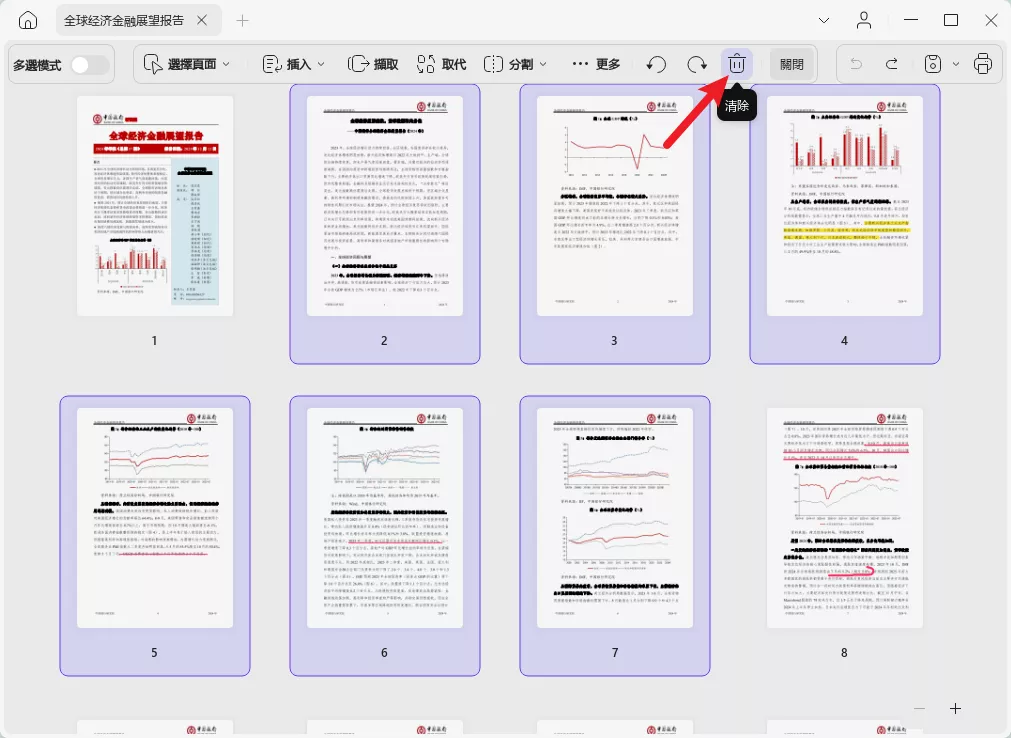
Task: Click the redo arrow icon
Action: [892, 64]
